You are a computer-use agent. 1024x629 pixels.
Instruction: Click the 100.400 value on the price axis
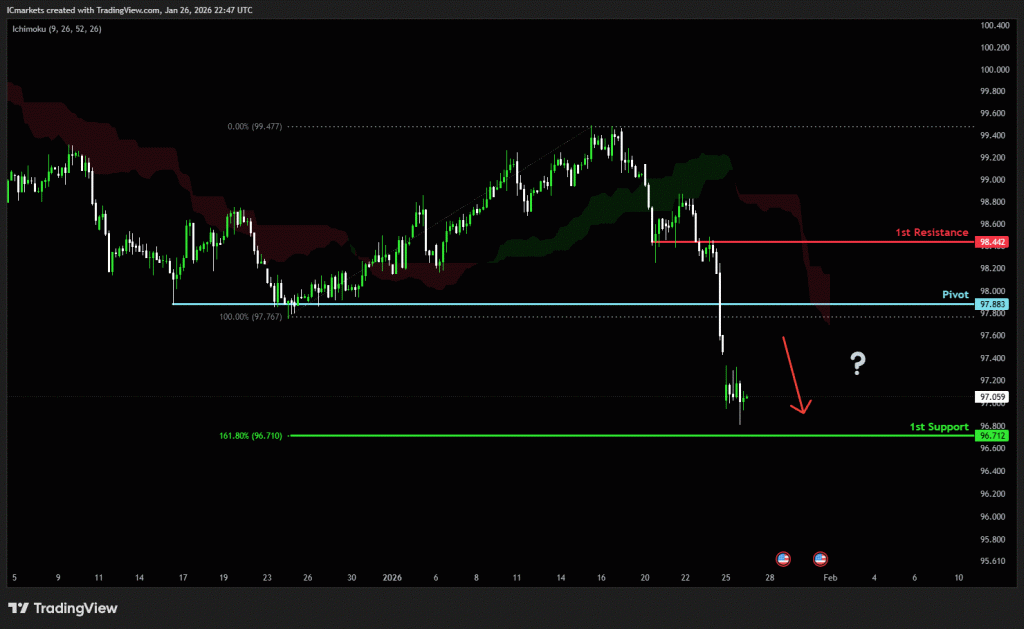pos(992,25)
